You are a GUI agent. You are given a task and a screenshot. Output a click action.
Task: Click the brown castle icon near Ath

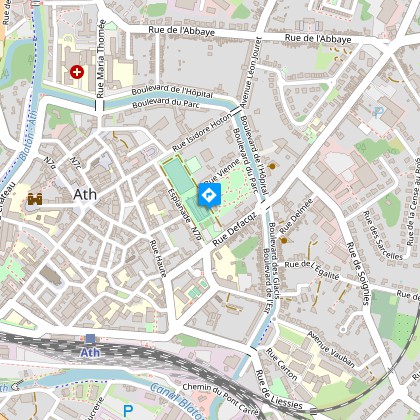[35, 199]
